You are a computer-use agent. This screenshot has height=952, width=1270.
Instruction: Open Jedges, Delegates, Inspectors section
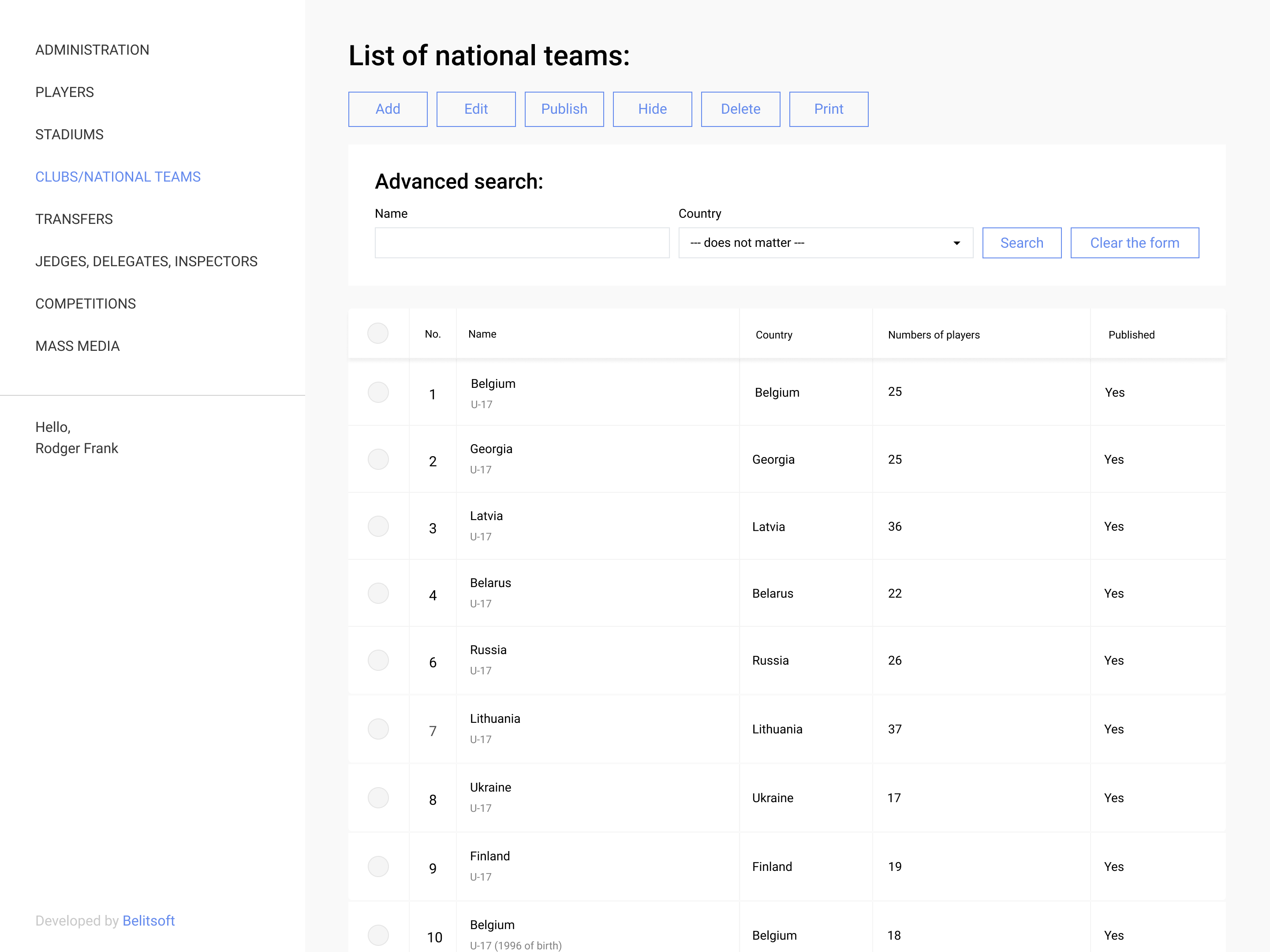(x=146, y=262)
